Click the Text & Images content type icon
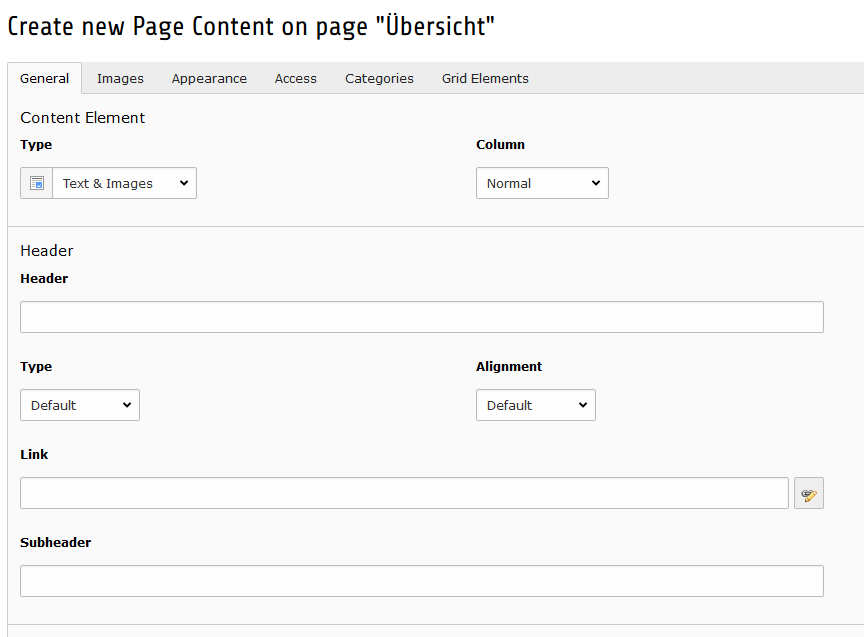 (x=37, y=183)
